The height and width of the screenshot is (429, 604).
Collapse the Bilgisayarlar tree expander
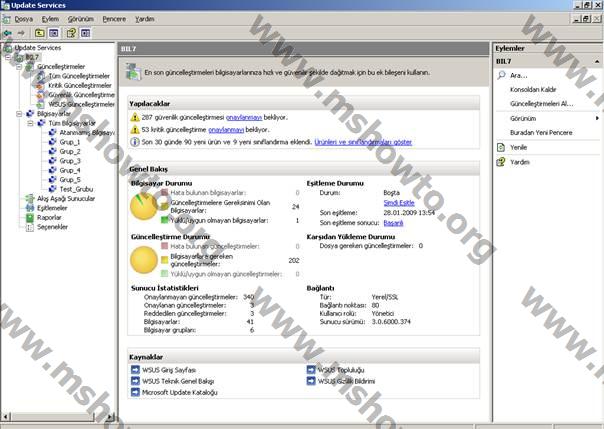19,114
